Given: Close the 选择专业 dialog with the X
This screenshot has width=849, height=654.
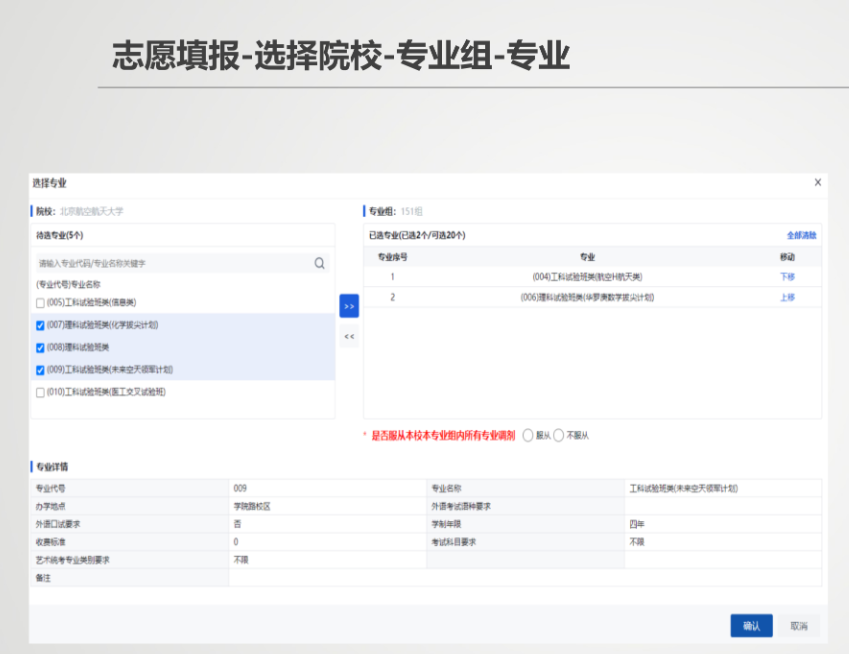Looking at the screenshot, I should [x=817, y=182].
